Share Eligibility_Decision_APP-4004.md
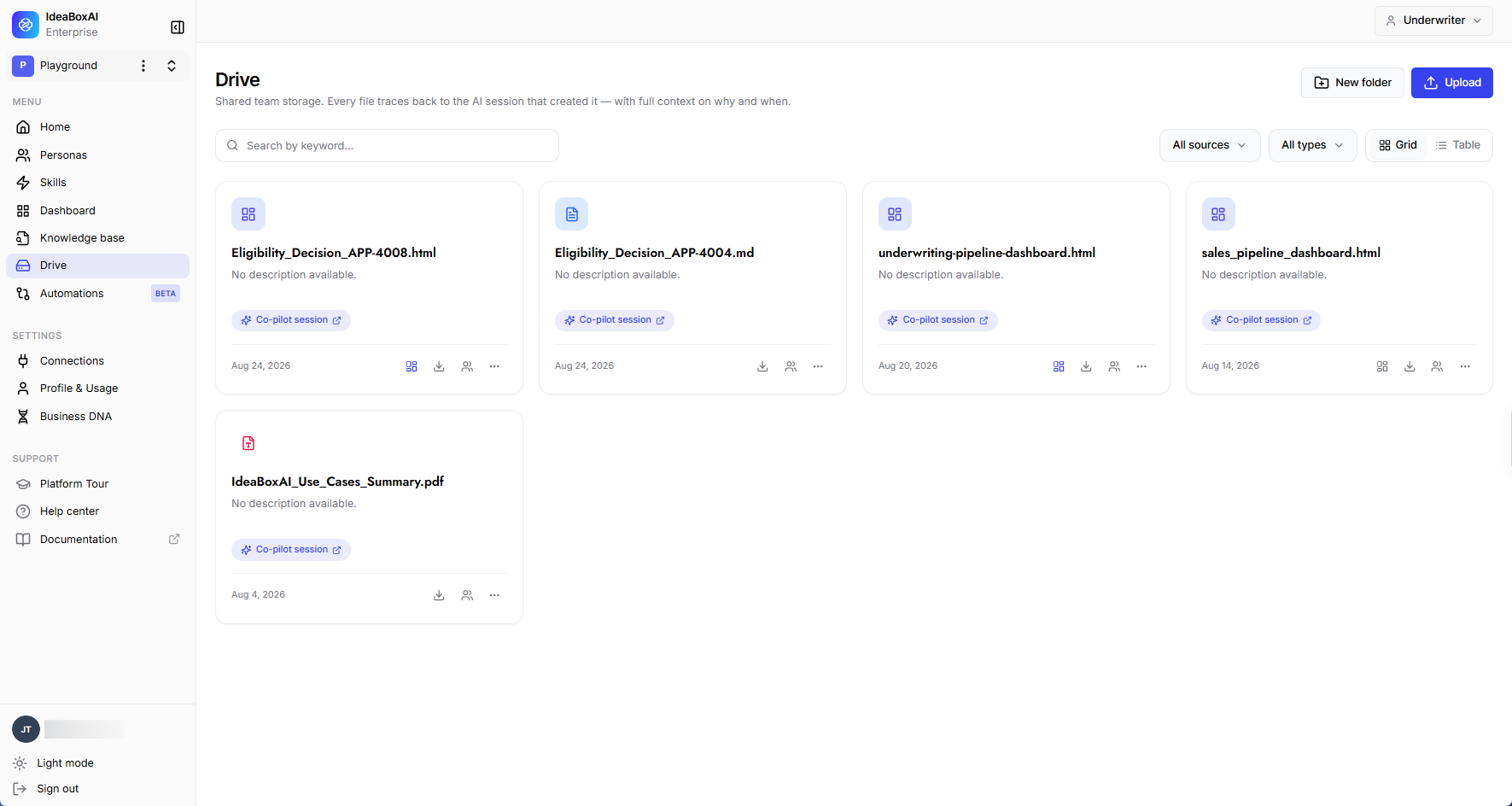This screenshot has height=806, width=1512. 791,366
